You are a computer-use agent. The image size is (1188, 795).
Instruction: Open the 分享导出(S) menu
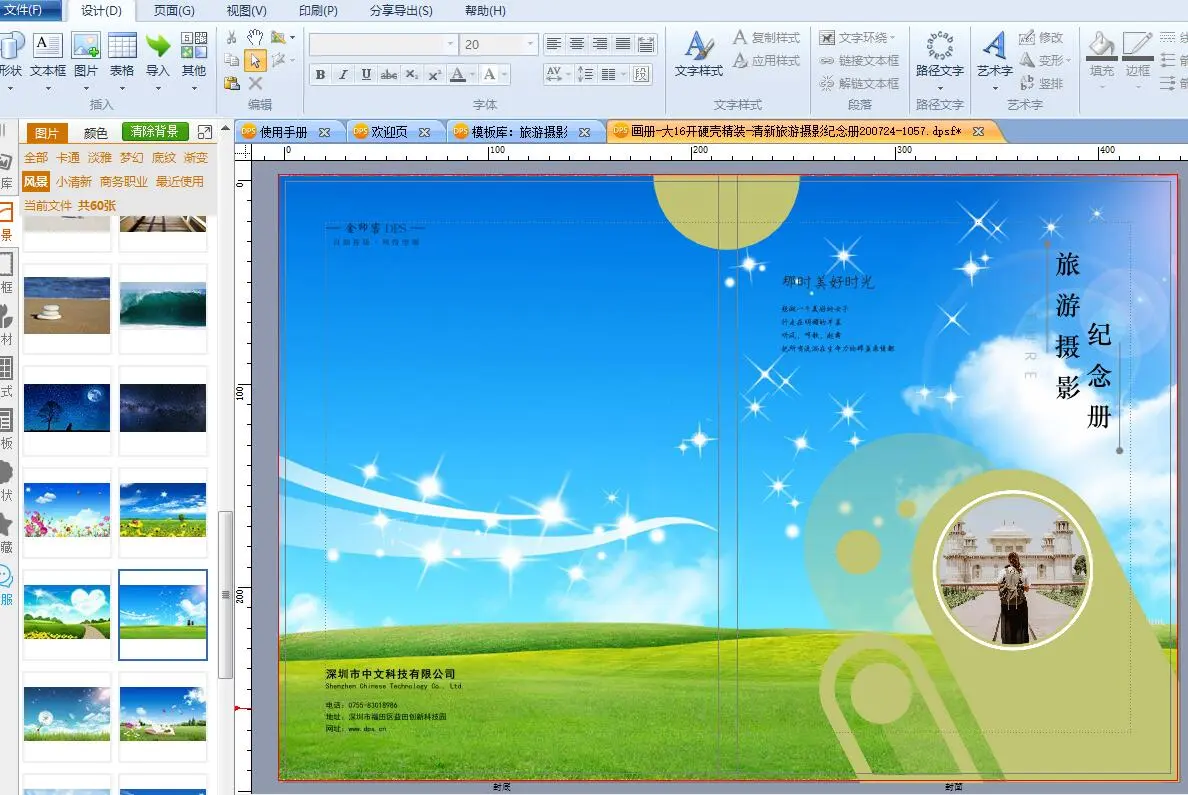point(402,11)
